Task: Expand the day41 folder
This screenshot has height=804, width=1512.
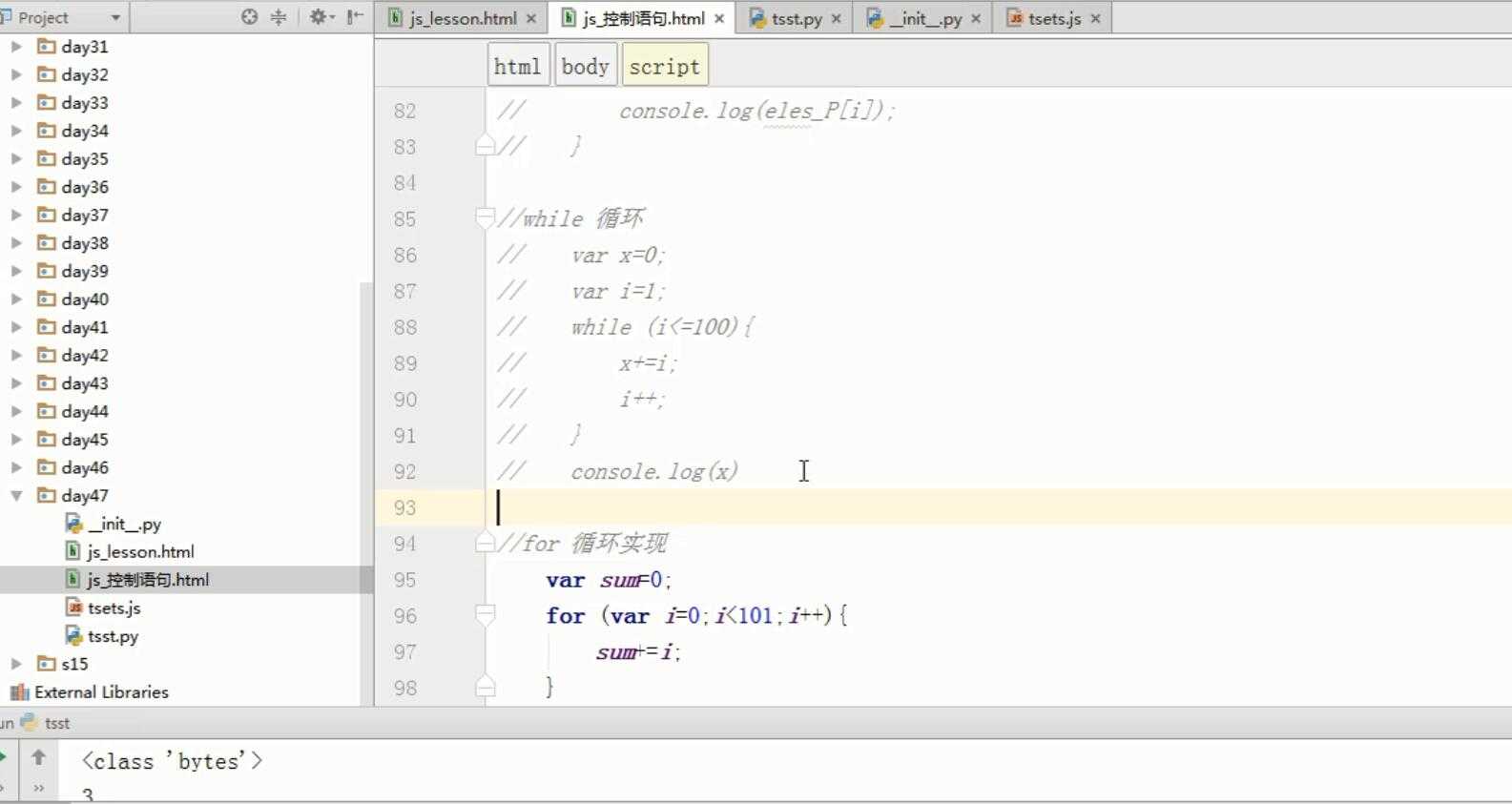Action: click(15, 326)
